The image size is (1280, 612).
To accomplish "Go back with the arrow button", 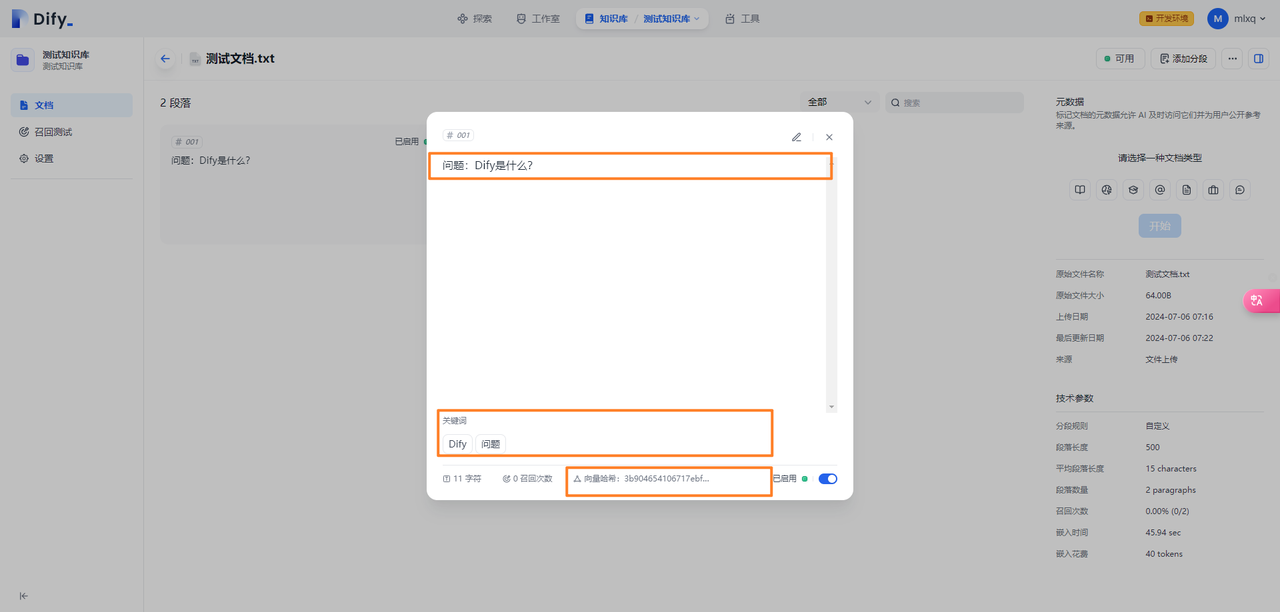I will [165, 59].
